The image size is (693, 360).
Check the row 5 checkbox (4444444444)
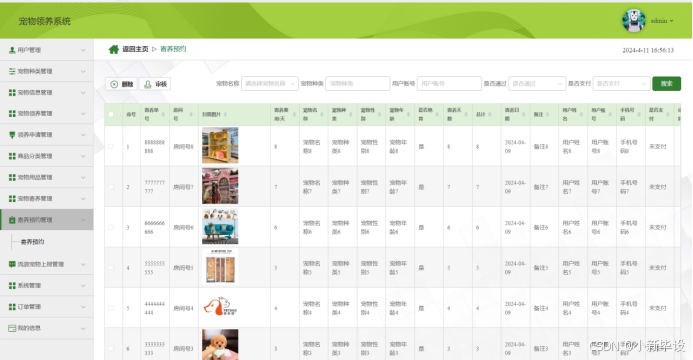pyautogui.click(x=111, y=308)
